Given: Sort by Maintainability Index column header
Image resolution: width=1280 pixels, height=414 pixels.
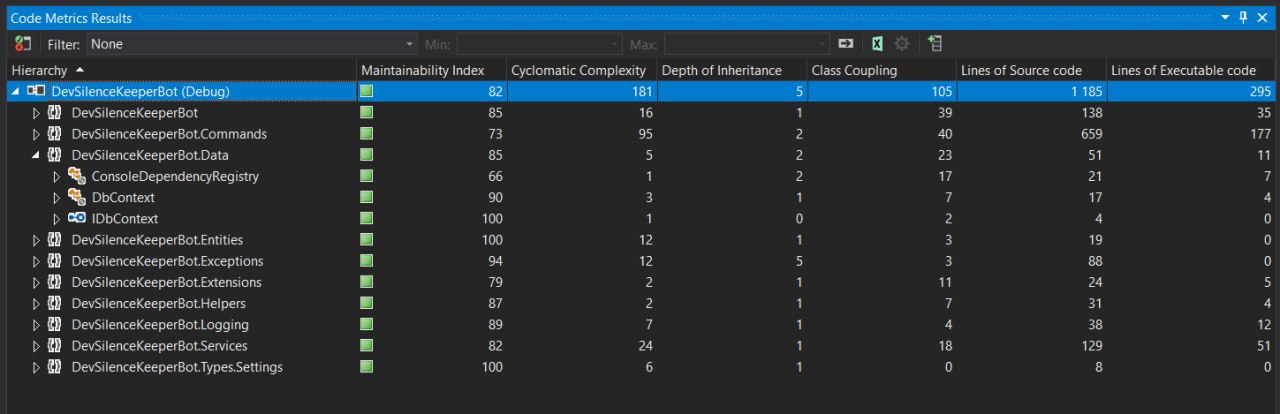Looking at the screenshot, I should (x=431, y=71).
